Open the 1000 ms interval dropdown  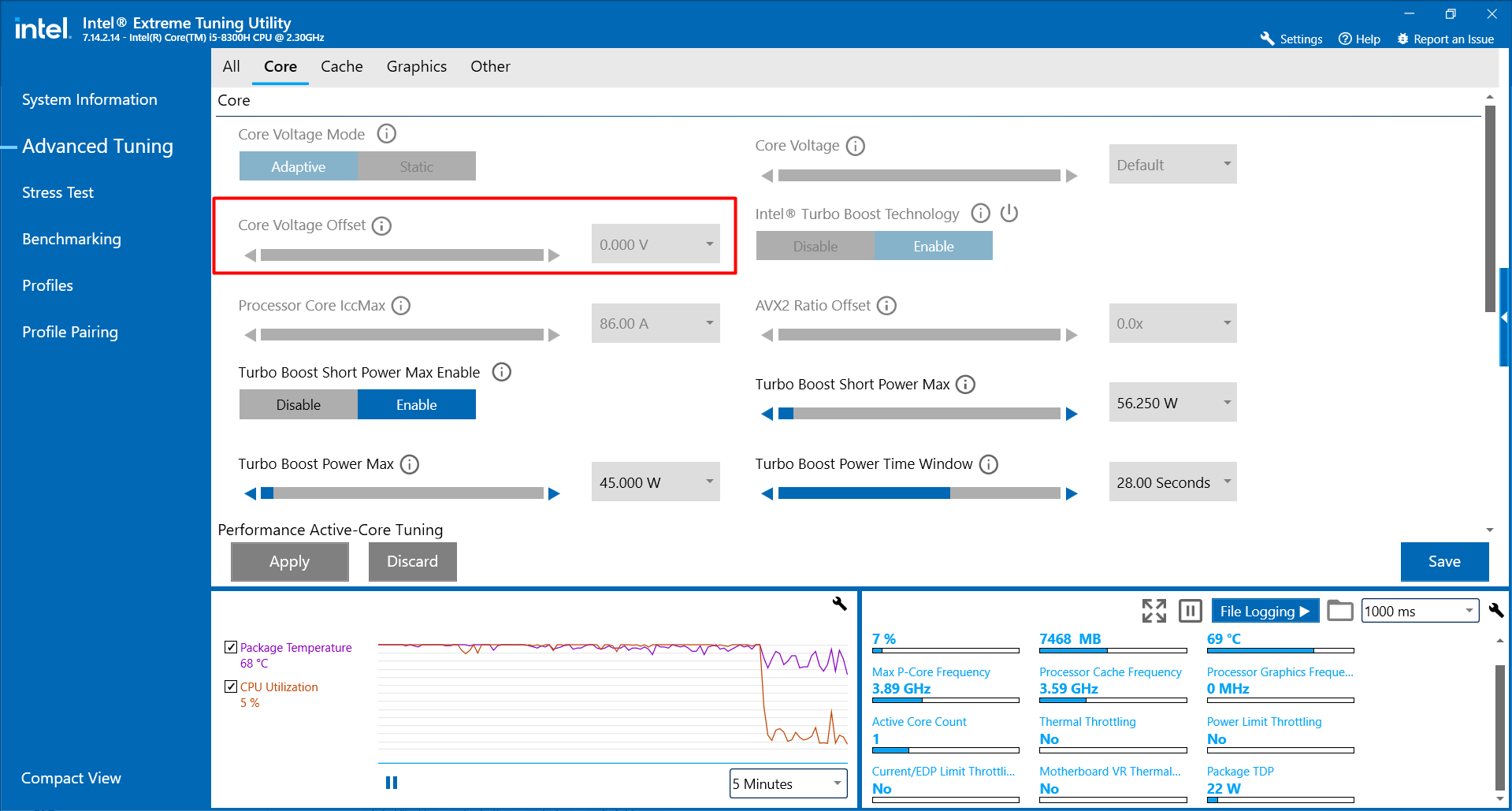click(x=1420, y=611)
